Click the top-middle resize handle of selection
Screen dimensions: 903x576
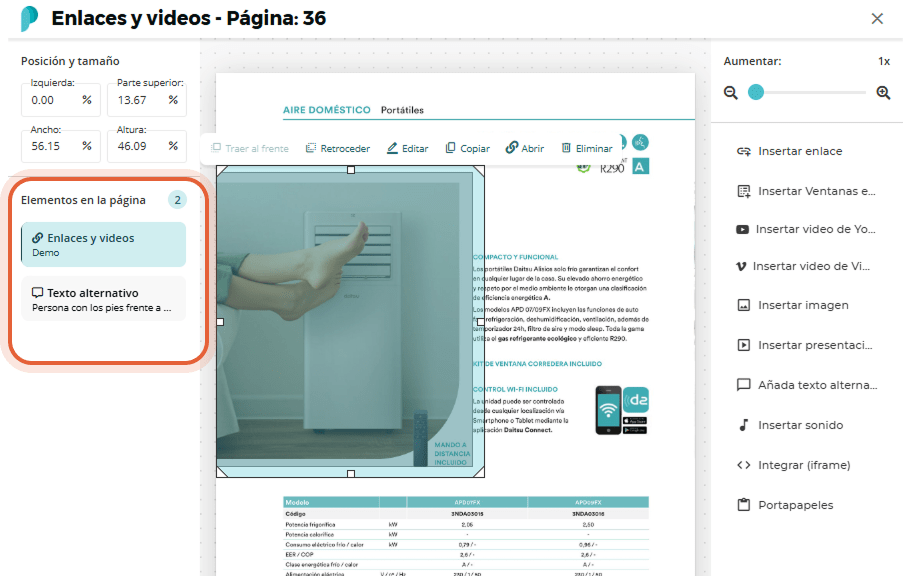(351, 170)
